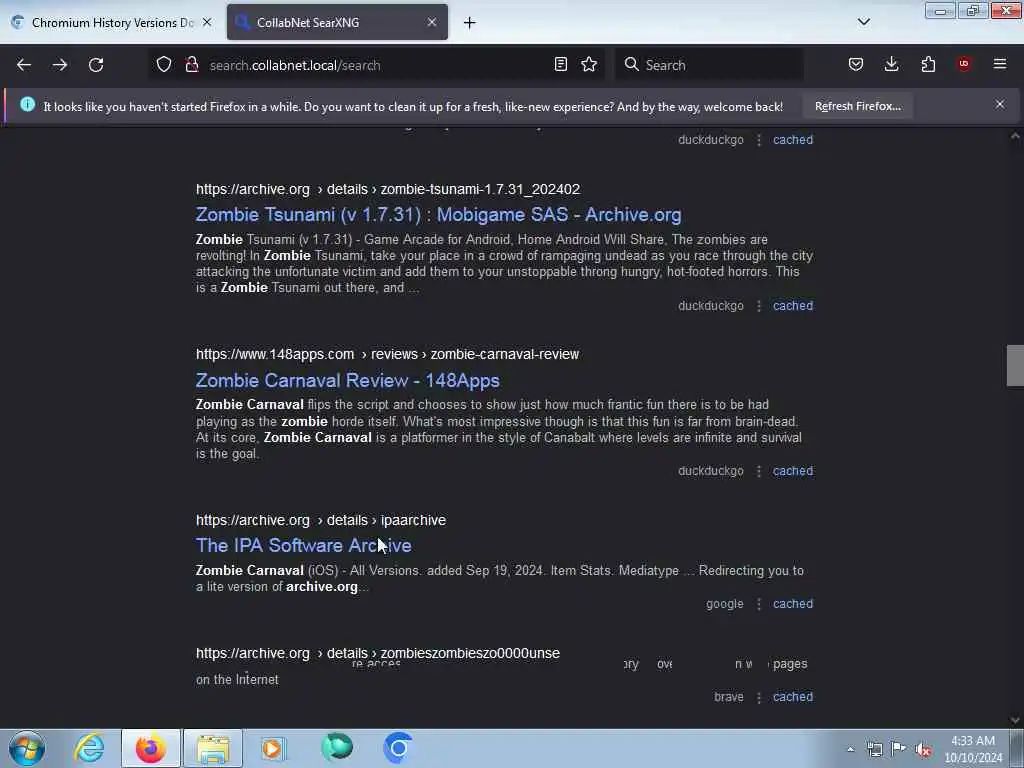Open the Chromium taskbar icon
Screen dimensions: 1024x768
click(398, 748)
